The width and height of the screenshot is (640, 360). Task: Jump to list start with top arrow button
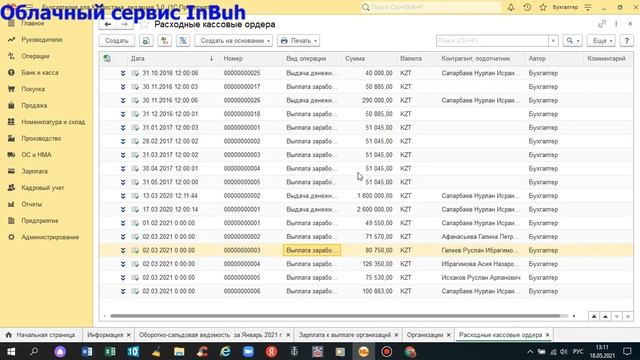pyautogui.click(x=594, y=316)
